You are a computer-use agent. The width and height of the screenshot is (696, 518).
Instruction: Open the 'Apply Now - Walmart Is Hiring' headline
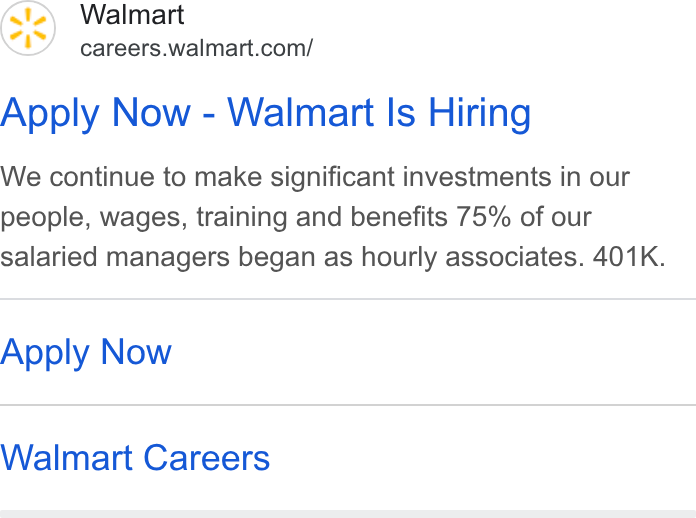click(265, 114)
